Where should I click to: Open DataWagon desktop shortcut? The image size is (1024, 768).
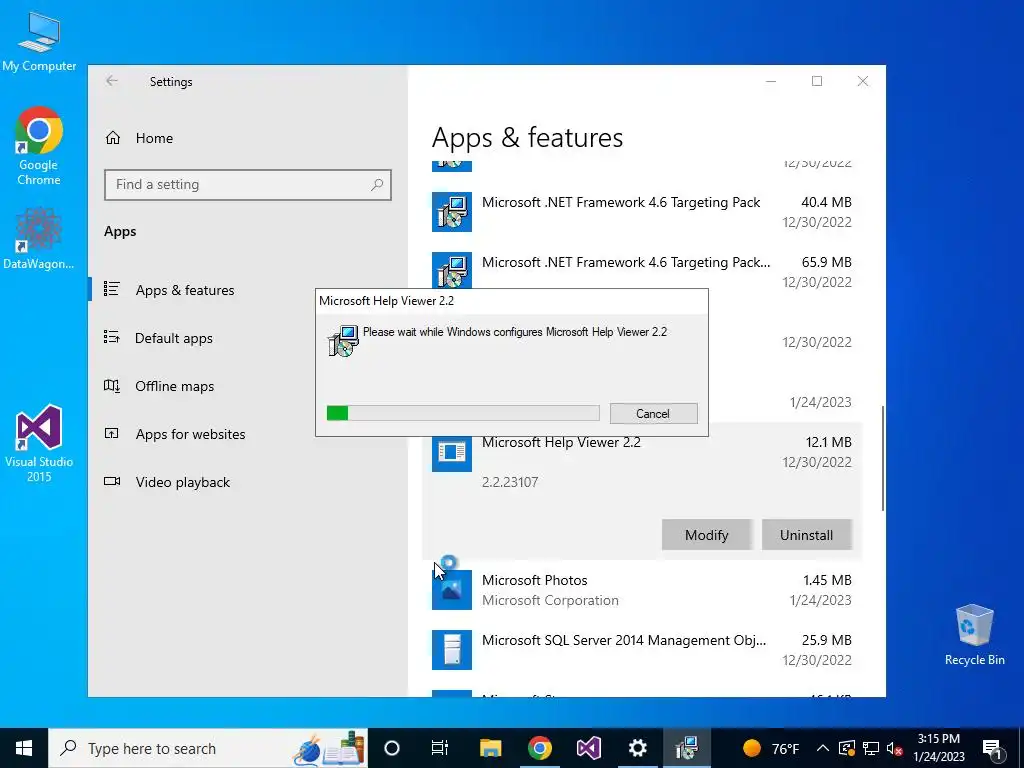pos(39,238)
